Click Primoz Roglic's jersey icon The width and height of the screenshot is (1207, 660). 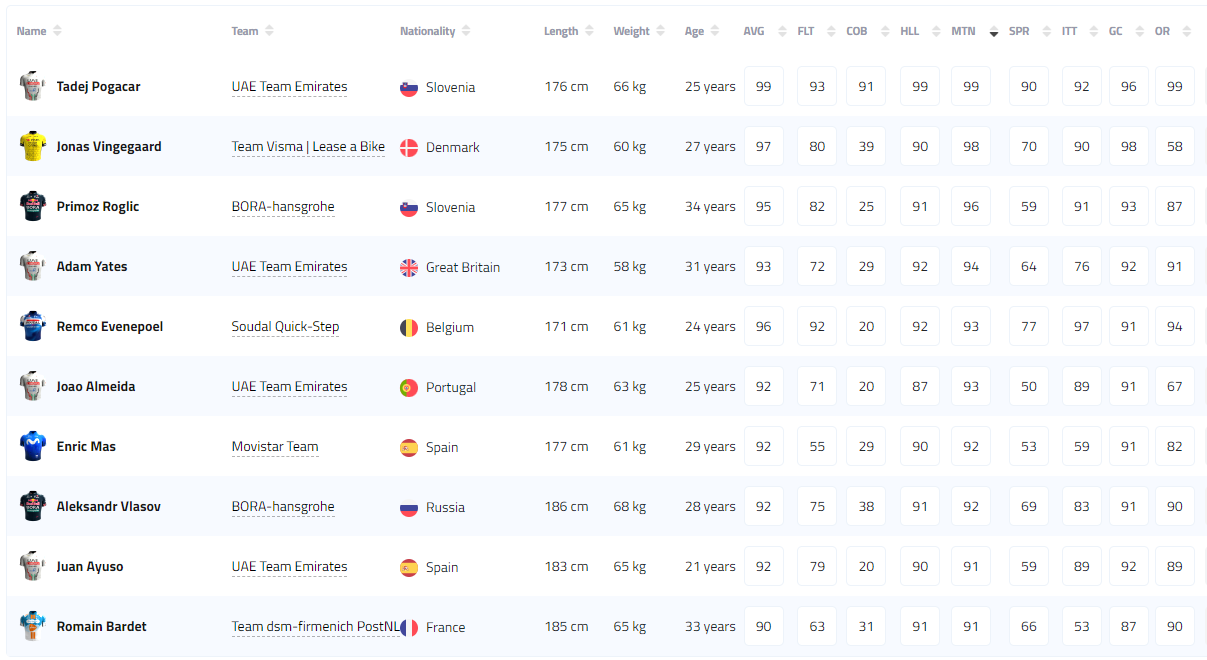(x=33, y=206)
